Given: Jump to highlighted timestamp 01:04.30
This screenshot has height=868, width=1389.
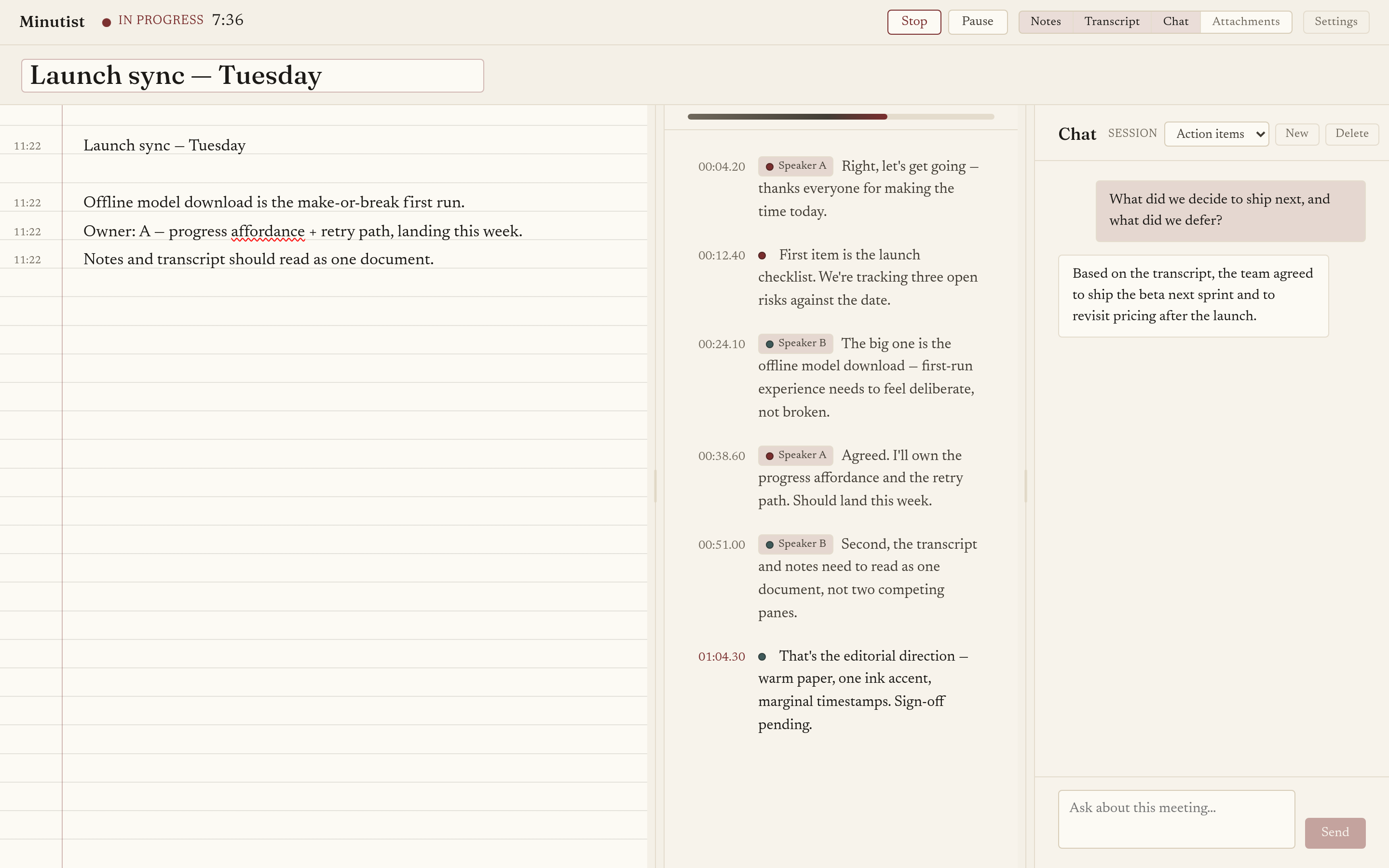Looking at the screenshot, I should pos(722,657).
